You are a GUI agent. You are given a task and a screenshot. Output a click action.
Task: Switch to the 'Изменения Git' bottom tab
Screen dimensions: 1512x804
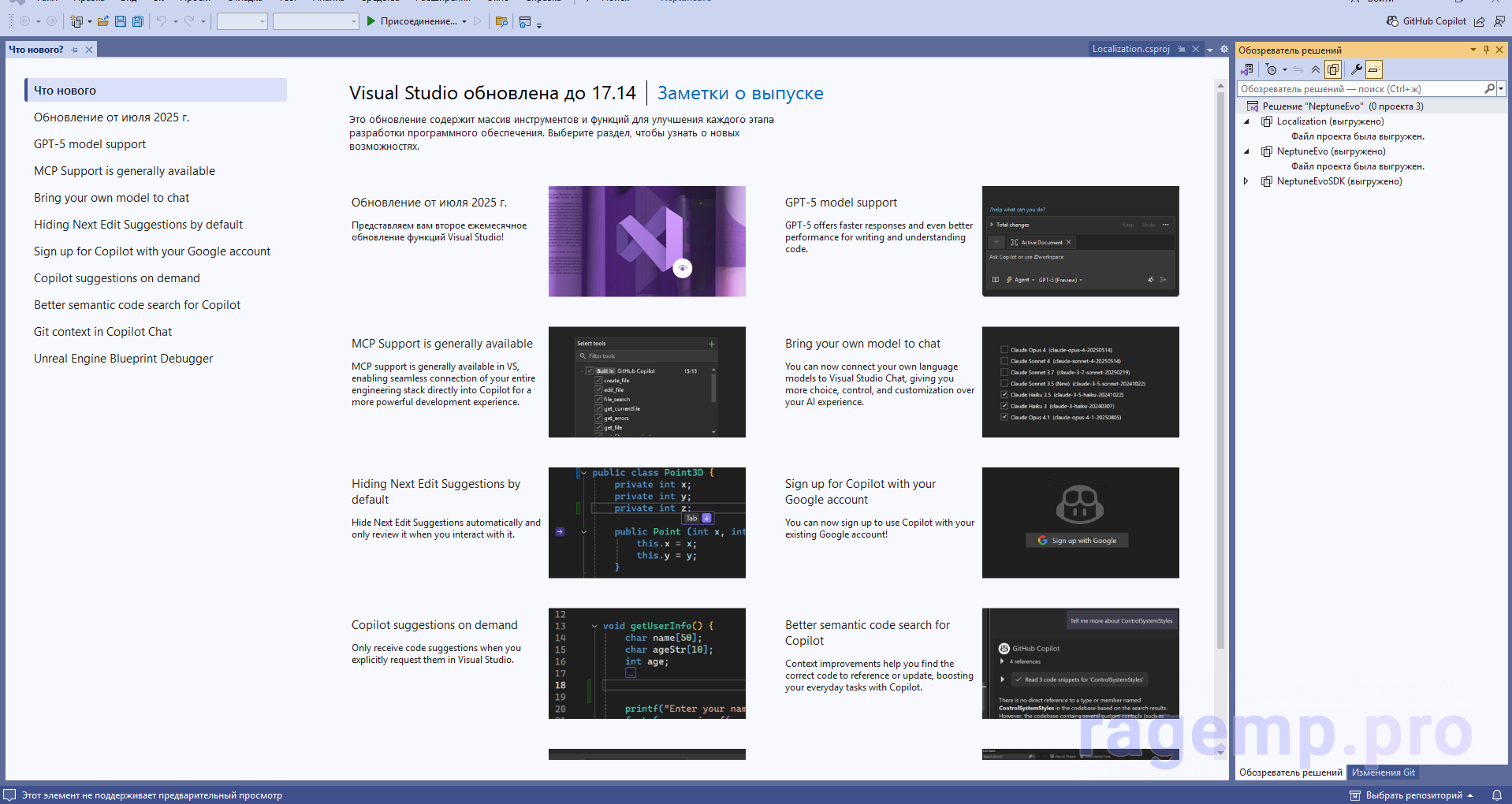coord(1384,772)
